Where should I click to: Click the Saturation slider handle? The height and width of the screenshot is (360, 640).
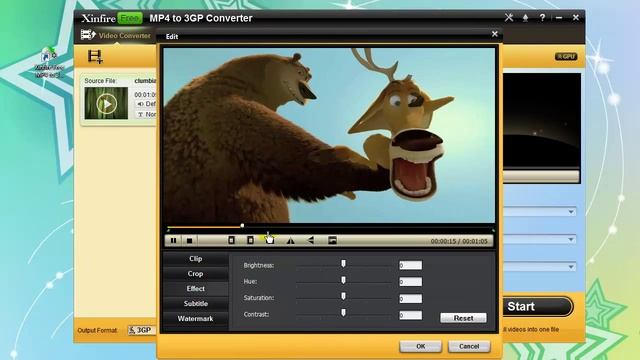pyautogui.click(x=343, y=296)
